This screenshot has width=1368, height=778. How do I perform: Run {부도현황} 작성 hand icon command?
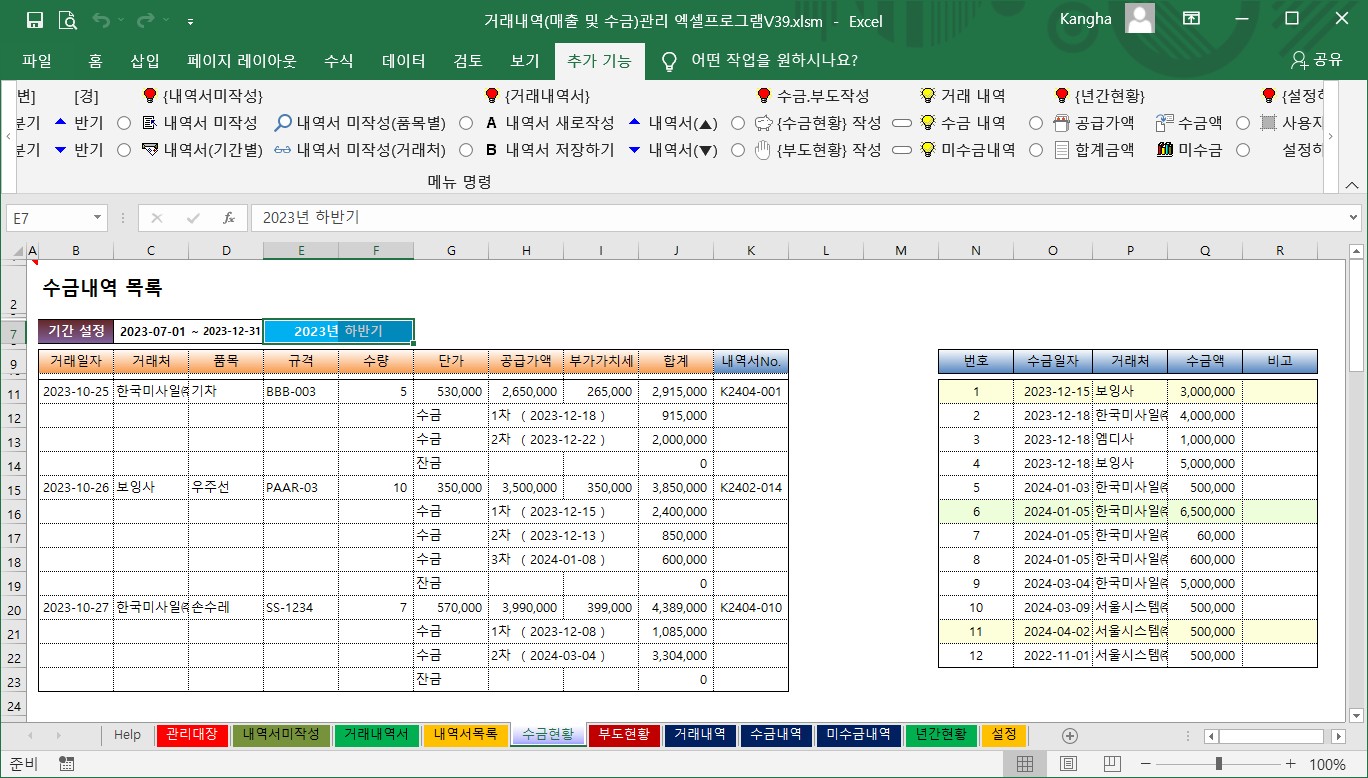(x=818, y=150)
